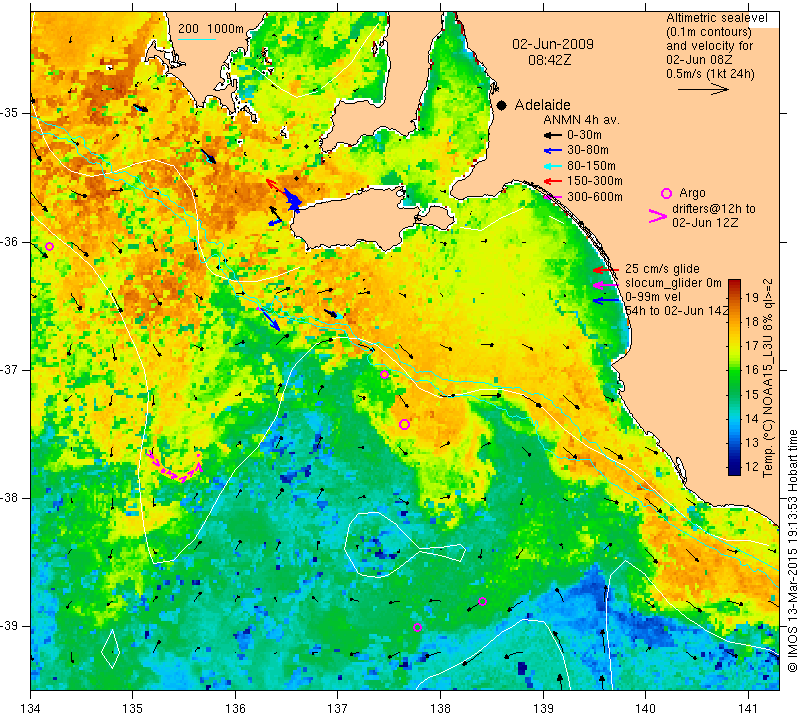Click the dark red top of temperature colorbar

tap(734, 283)
